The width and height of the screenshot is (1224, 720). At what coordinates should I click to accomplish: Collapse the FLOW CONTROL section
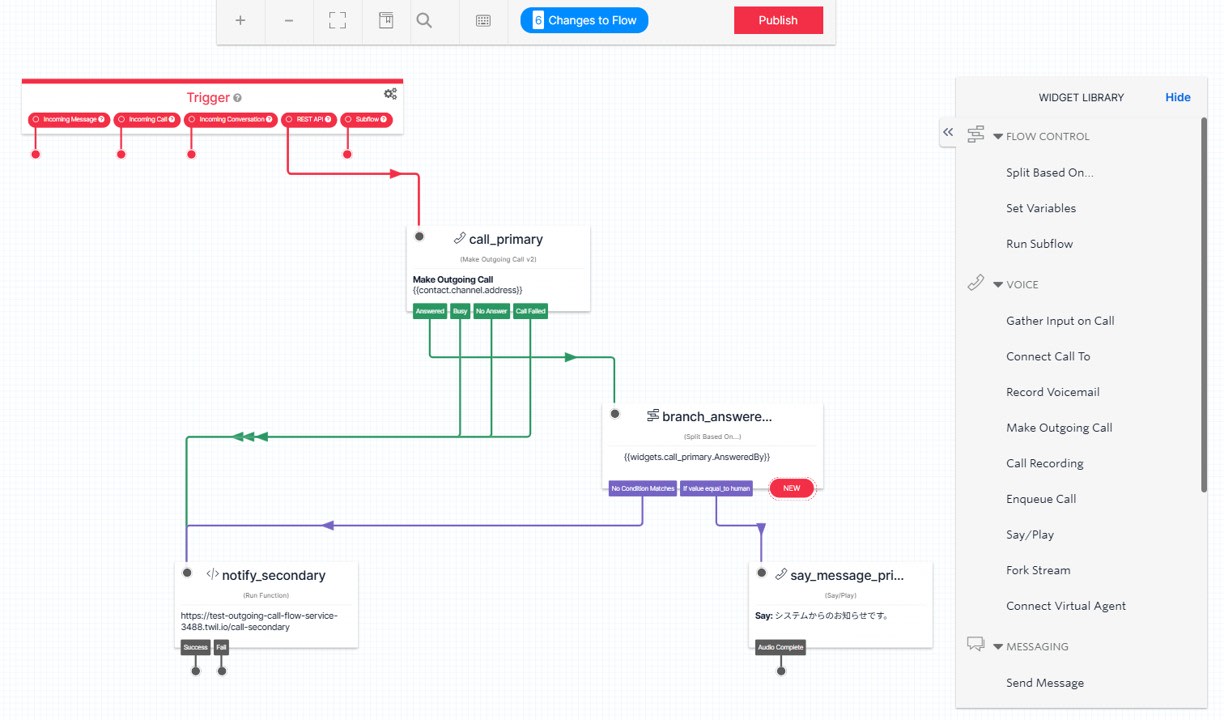[x=998, y=136]
